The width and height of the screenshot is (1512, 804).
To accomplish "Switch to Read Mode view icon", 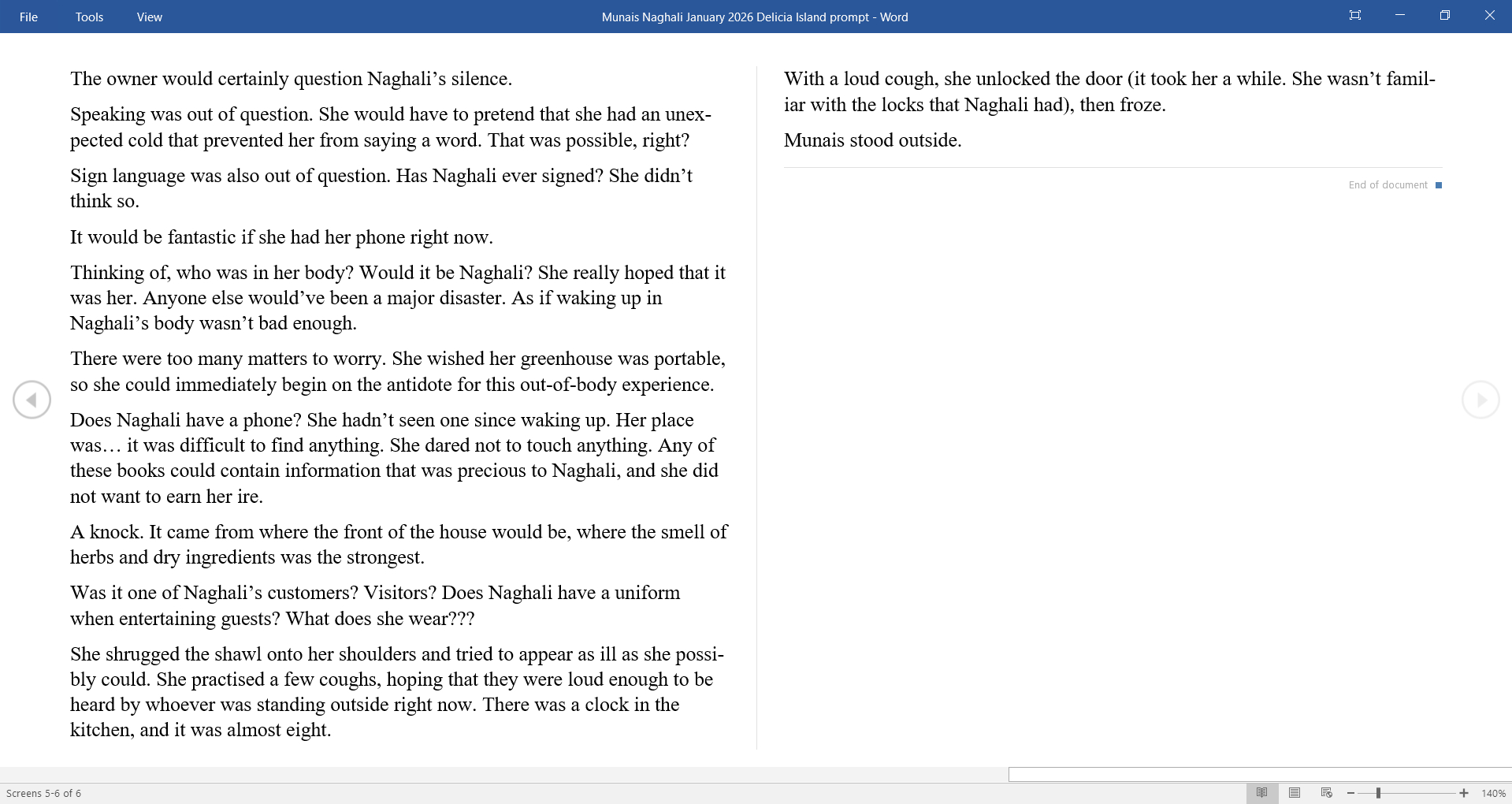I will click(1261, 793).
